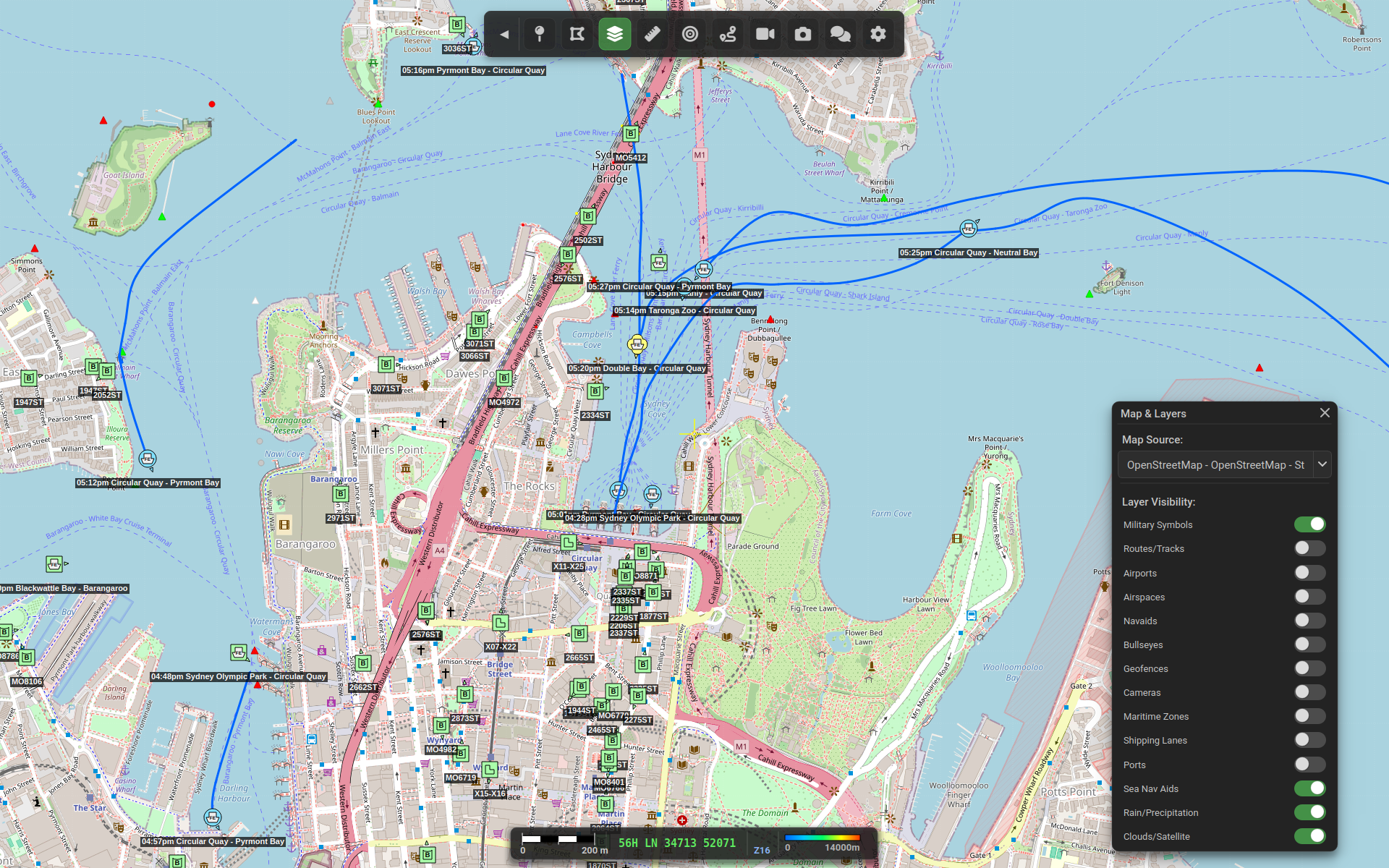The width and height of the screenshot is (1389, 868).
Task: Open the video camera feeds tool
Action: [765, 34]
